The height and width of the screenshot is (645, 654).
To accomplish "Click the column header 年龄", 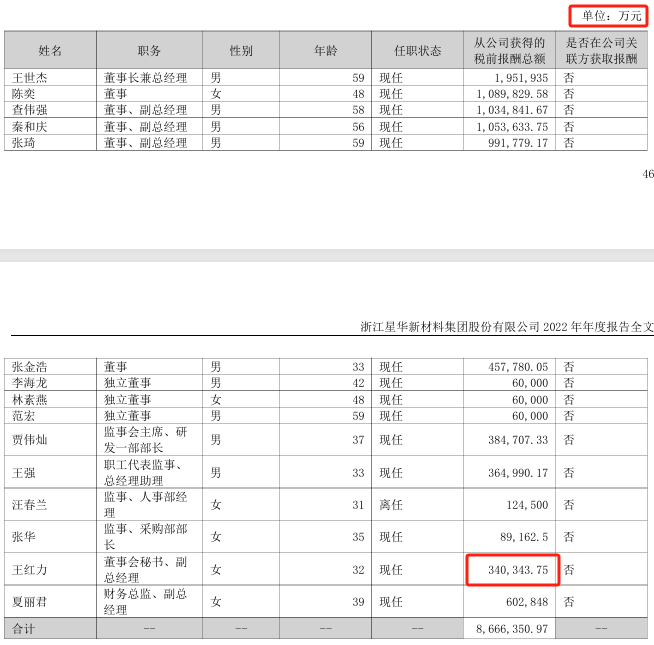I will click(325, 50).
